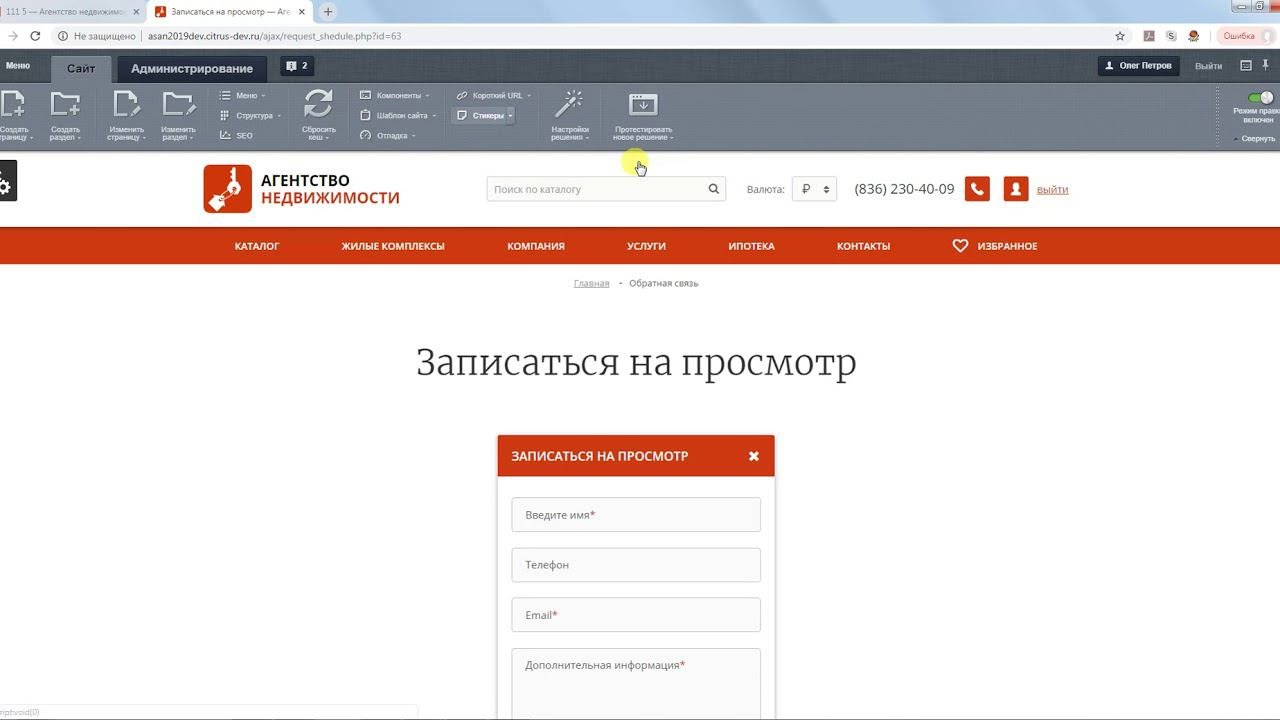The width and height of the screenshot is (1280, 720).
Task: Open the currency selector dropdown
Action: (814, 189)
